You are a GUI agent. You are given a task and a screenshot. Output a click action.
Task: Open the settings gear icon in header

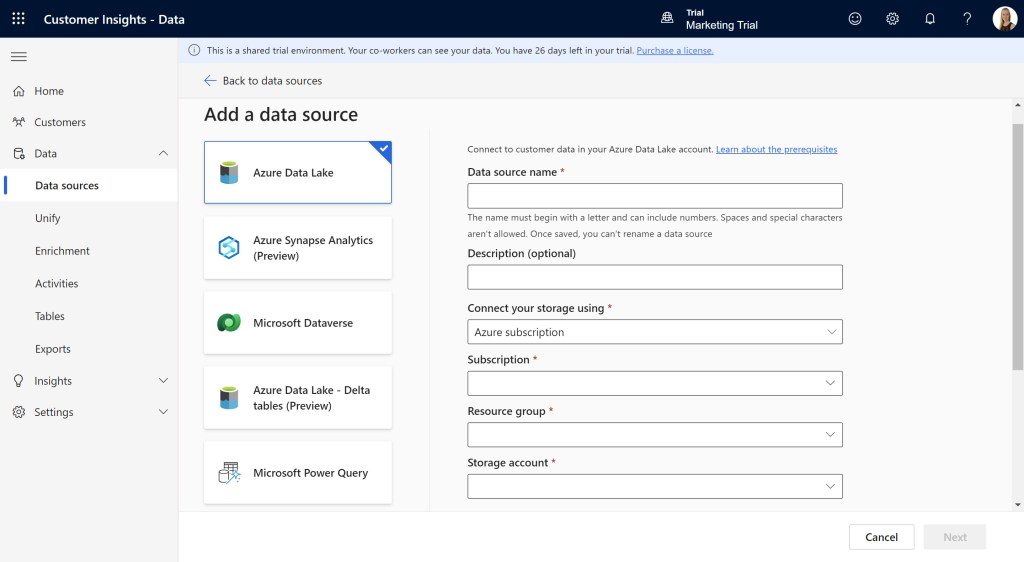tap(892, 19)
